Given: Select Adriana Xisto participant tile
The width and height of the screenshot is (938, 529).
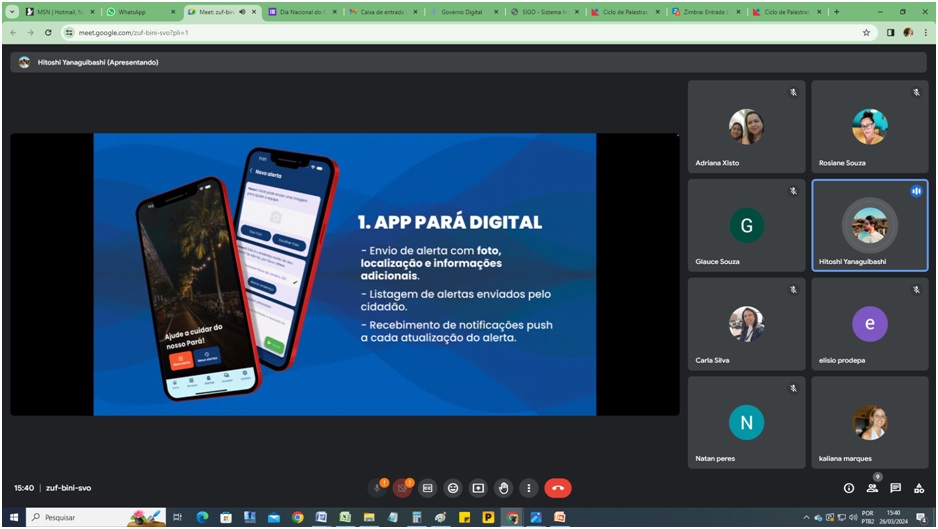Looking at the screenshot, I should (x=746, y=127).
